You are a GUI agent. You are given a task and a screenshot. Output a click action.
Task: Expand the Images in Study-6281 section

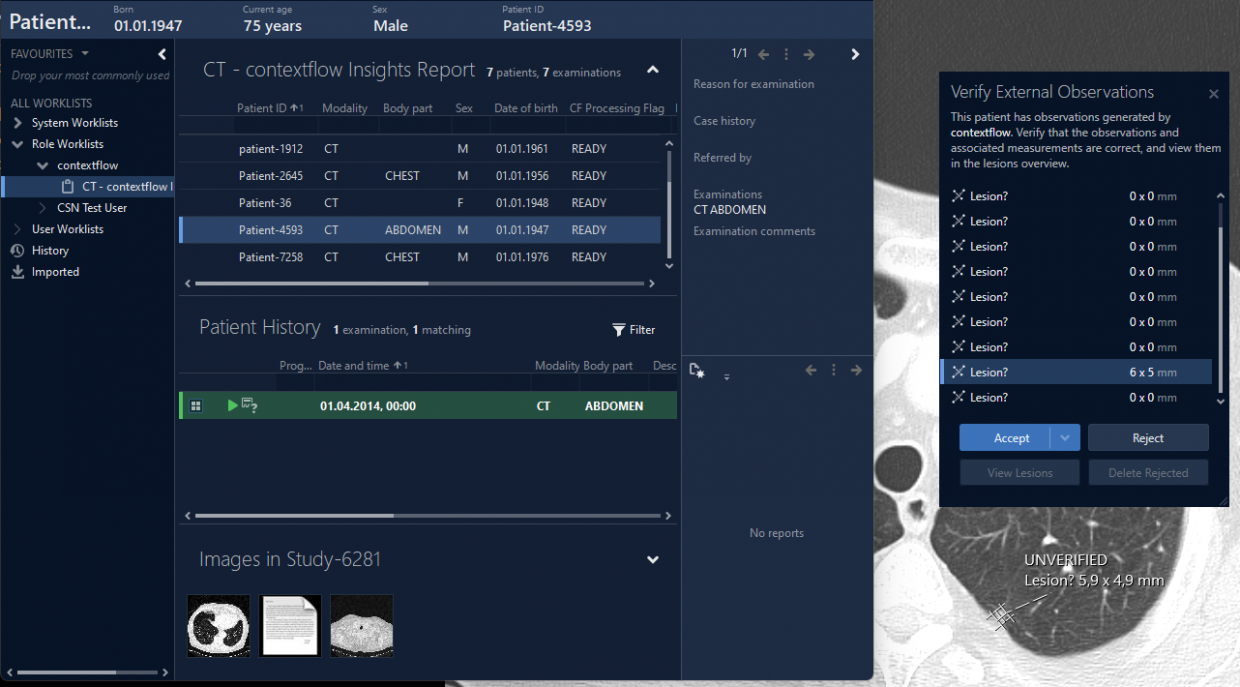click(x=653, y=560)
